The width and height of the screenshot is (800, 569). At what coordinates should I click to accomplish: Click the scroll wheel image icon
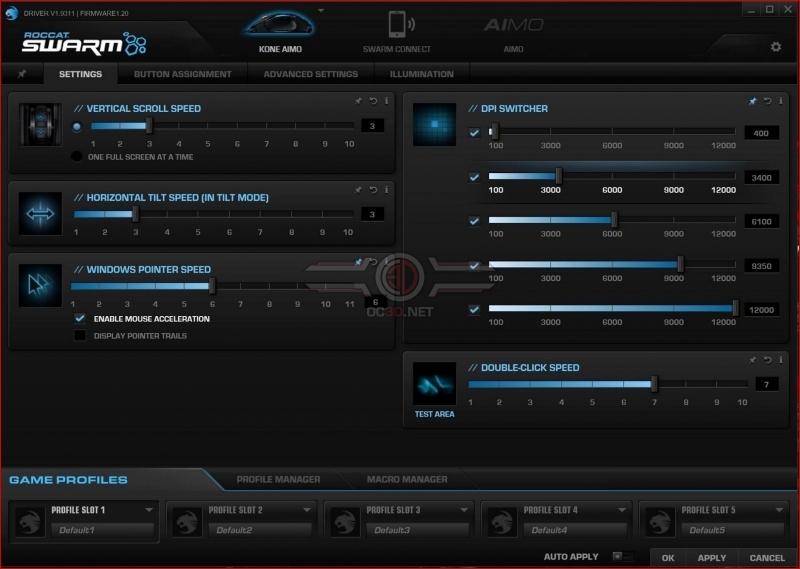point(40,125)
